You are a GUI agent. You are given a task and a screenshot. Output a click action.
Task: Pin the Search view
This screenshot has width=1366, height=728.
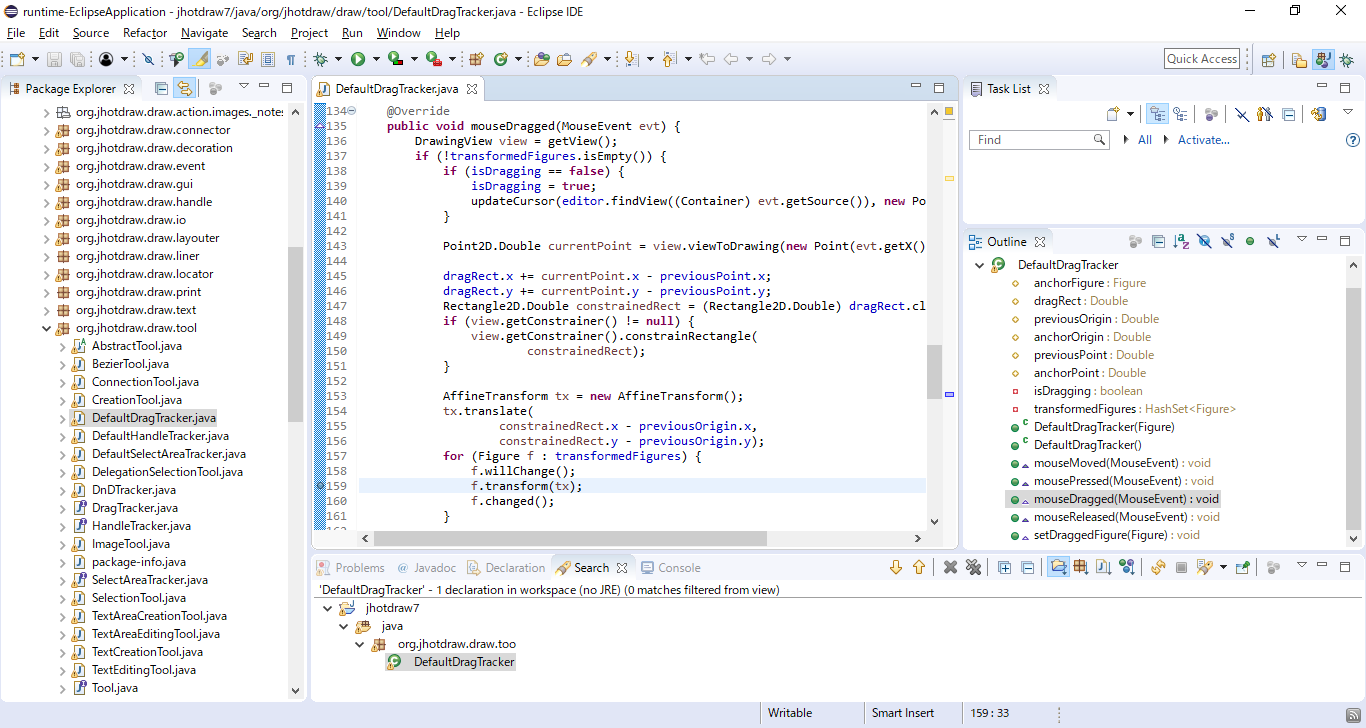[x=1242, y=567]
